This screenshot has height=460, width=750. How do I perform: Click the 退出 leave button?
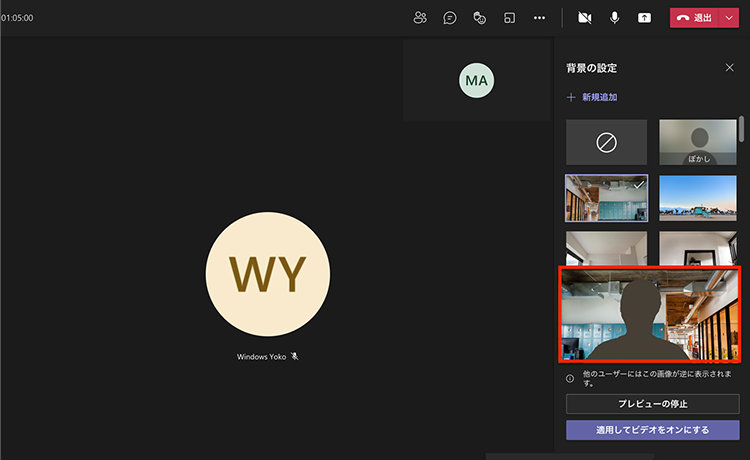(x=694, y=18)
